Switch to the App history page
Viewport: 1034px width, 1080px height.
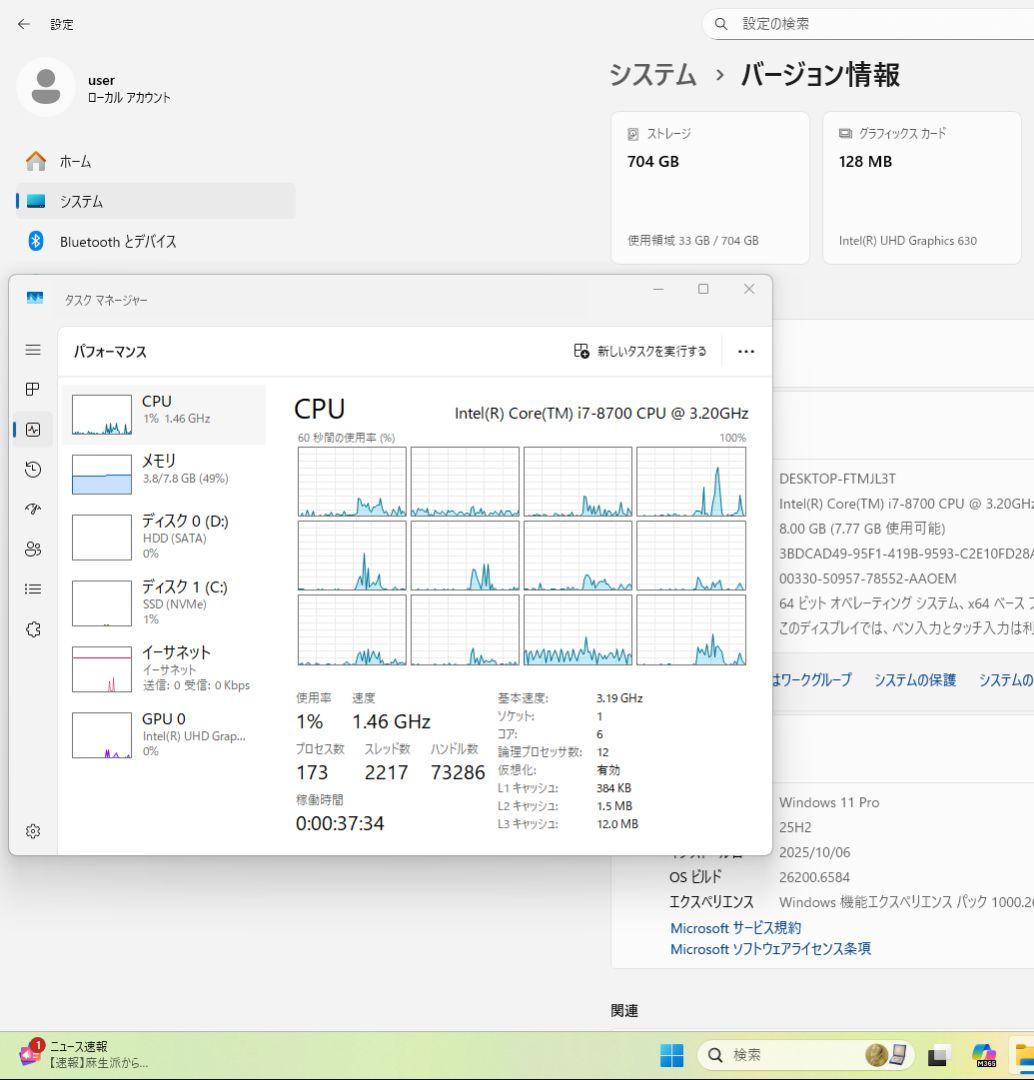coord(33,469)
